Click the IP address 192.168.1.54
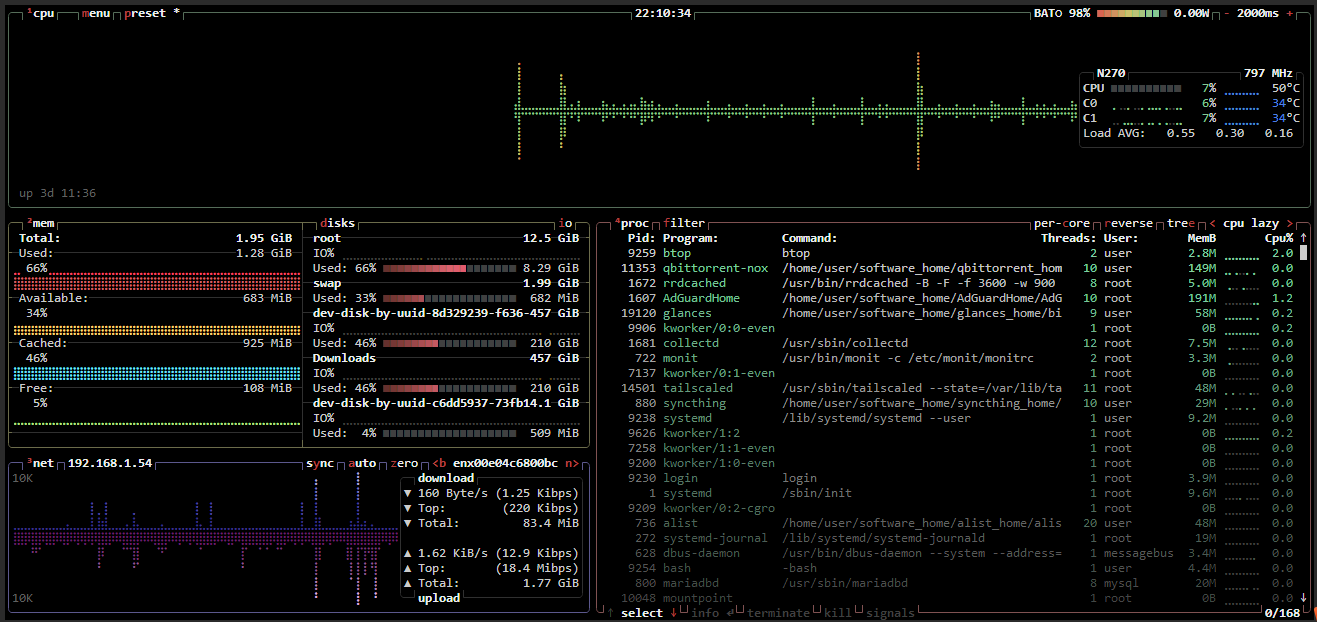 [110, 463]
